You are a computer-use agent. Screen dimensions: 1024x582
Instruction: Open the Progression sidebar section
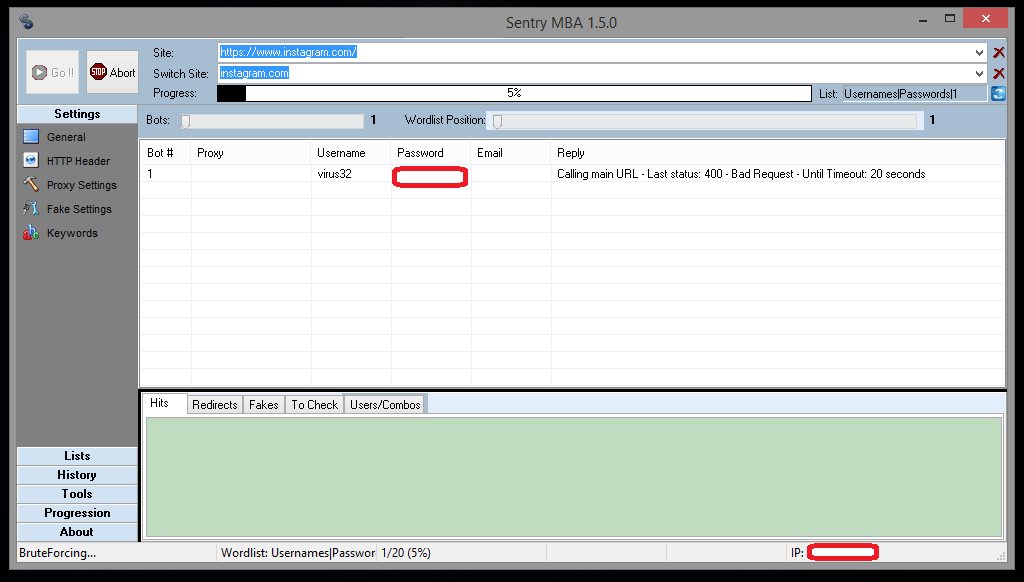(77, 513)
